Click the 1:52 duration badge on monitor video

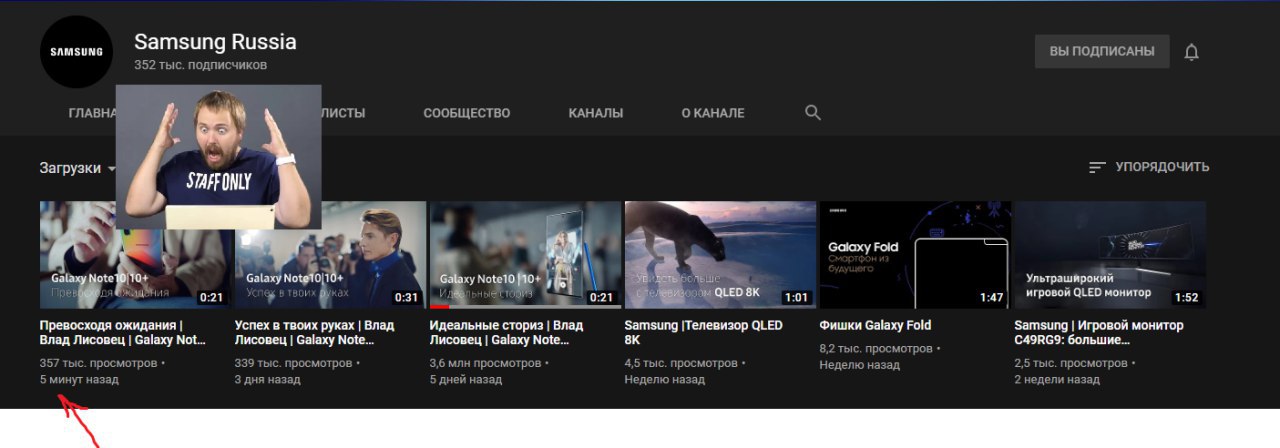(1186, 297)
